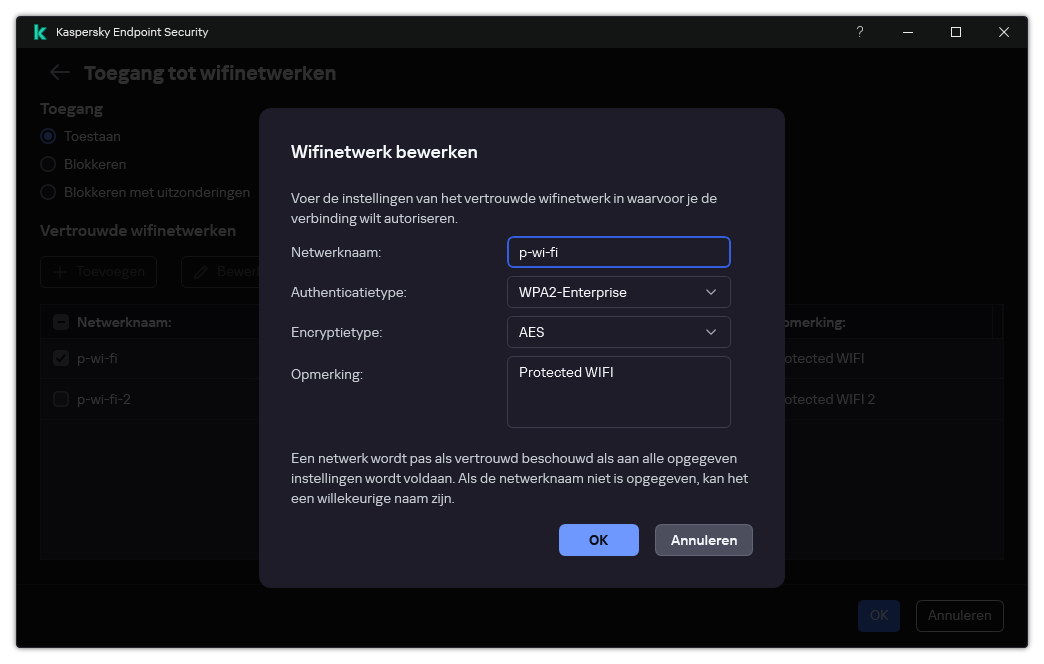The image size is (1044, 664).
Task: Expand the Encryptietype dropdown
Action: pos(618,332)
